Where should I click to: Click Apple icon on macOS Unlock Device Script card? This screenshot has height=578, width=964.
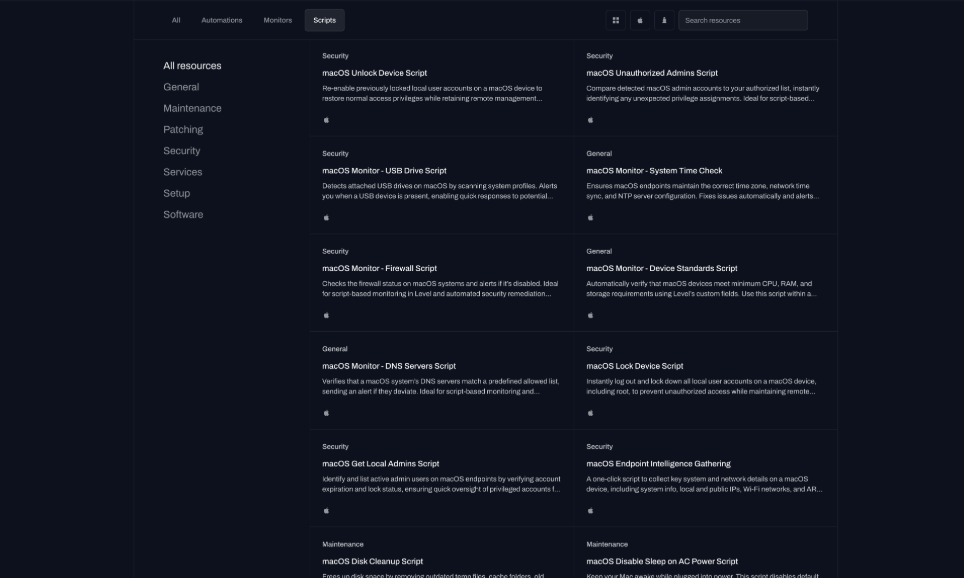(326, 120)
